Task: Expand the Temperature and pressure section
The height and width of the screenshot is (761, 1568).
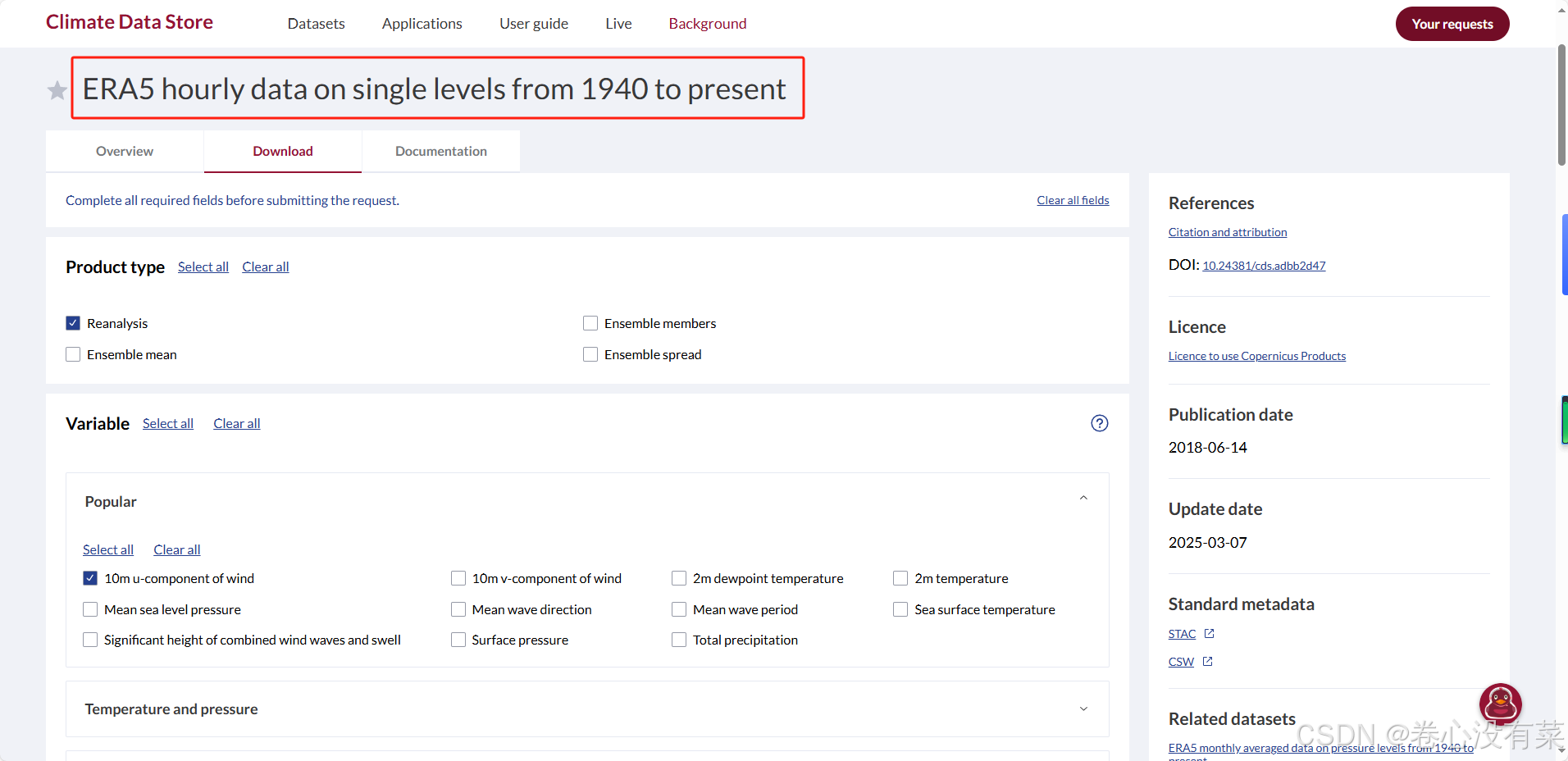Action: (x=587, y=709)
